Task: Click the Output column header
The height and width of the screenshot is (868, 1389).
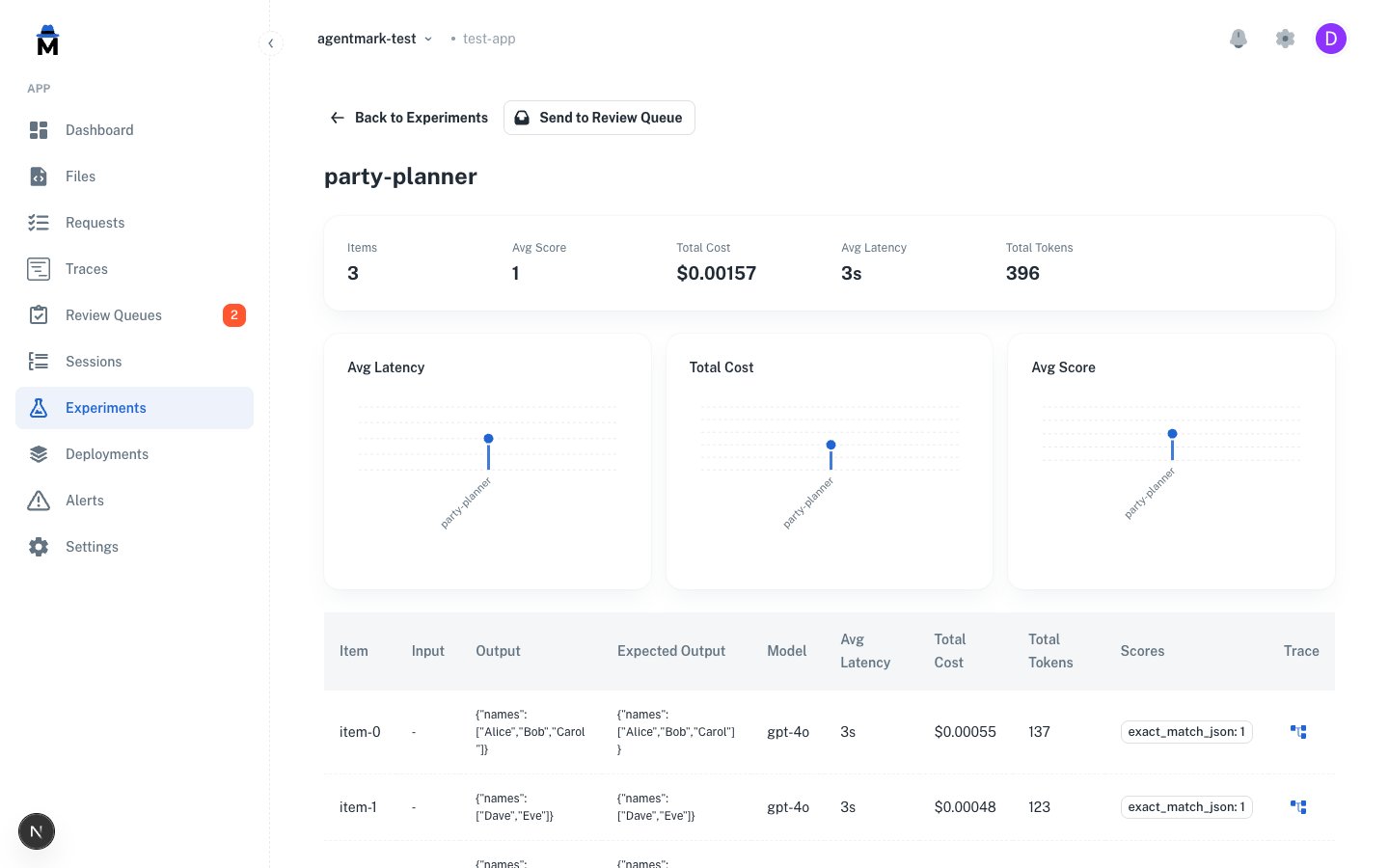Action: pos(498,651)
